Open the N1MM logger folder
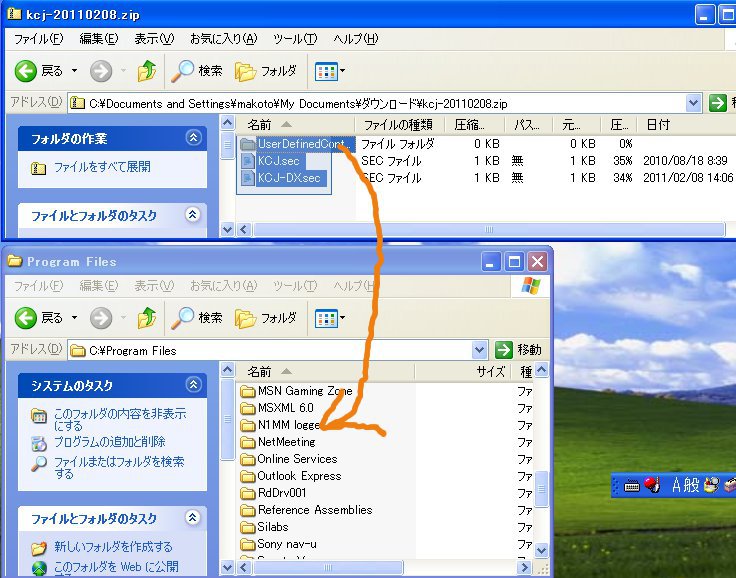Image resolution: width=736 pixels, height=578 pixels. pos(288,425)
